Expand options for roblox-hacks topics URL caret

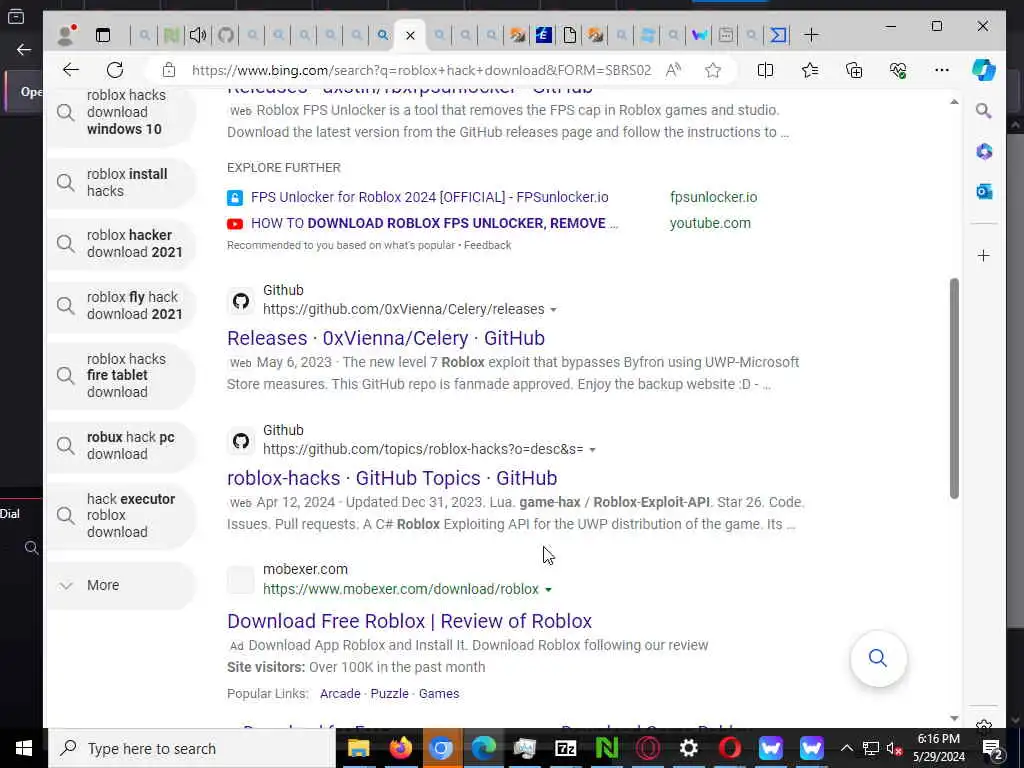[x=592, y=450]
